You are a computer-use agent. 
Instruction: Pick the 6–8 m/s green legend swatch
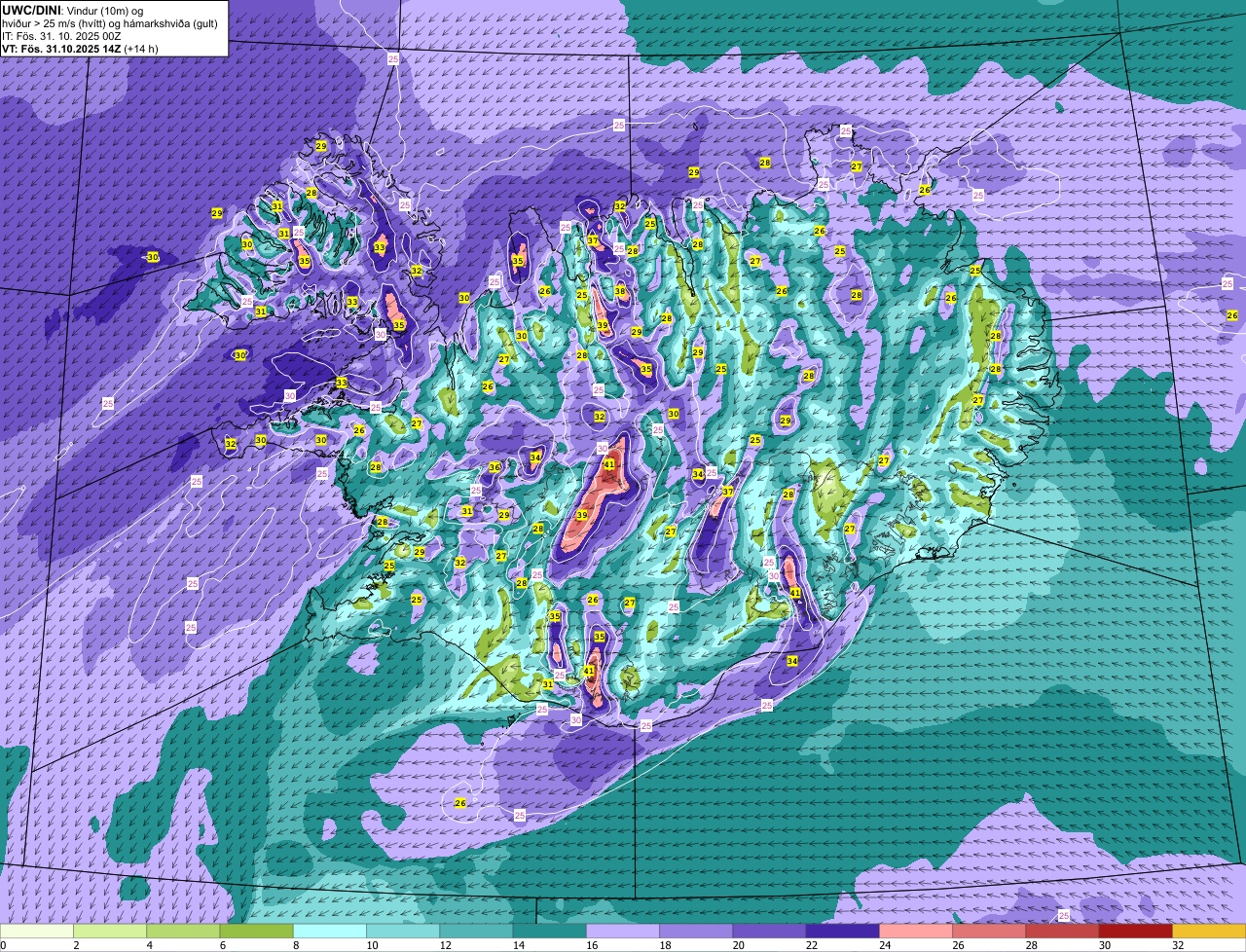tap(256, 931)
